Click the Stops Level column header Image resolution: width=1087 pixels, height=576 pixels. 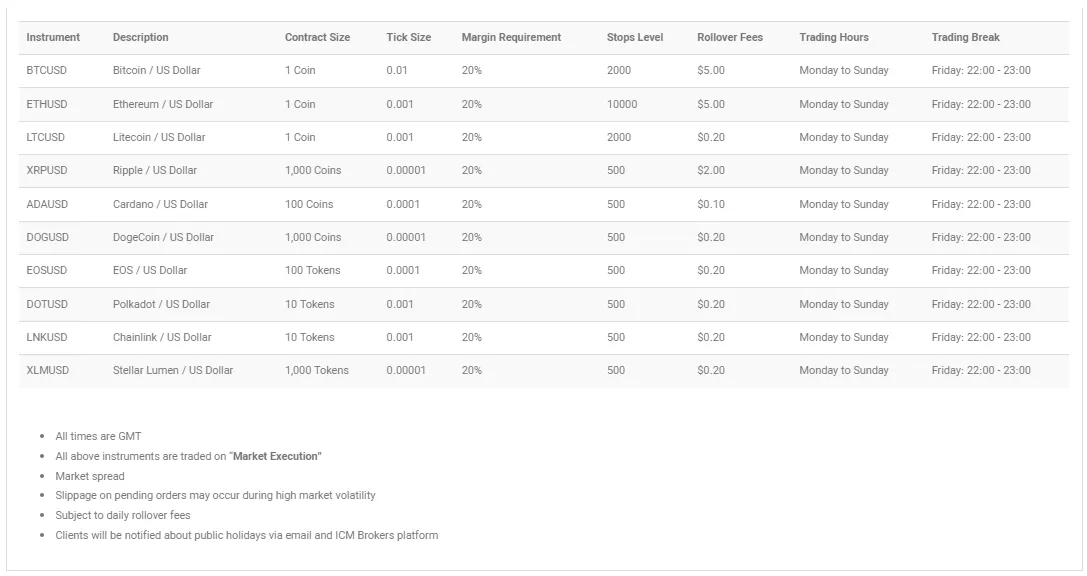[634, 37]
